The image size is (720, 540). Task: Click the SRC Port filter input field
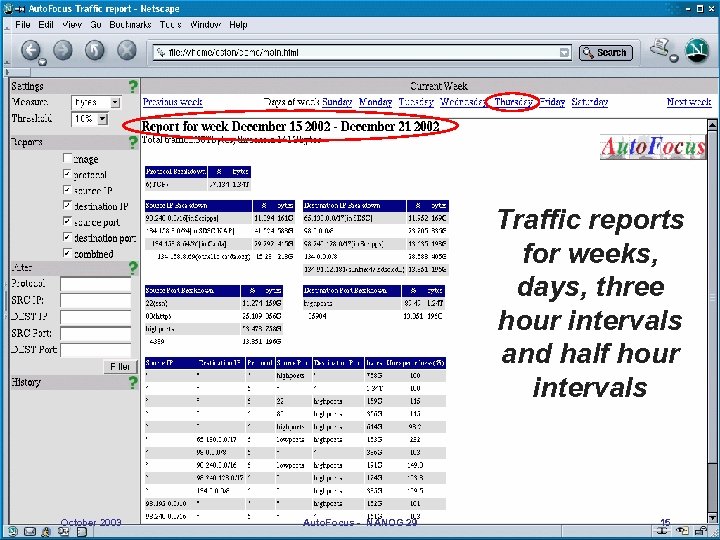pos(96,334)
